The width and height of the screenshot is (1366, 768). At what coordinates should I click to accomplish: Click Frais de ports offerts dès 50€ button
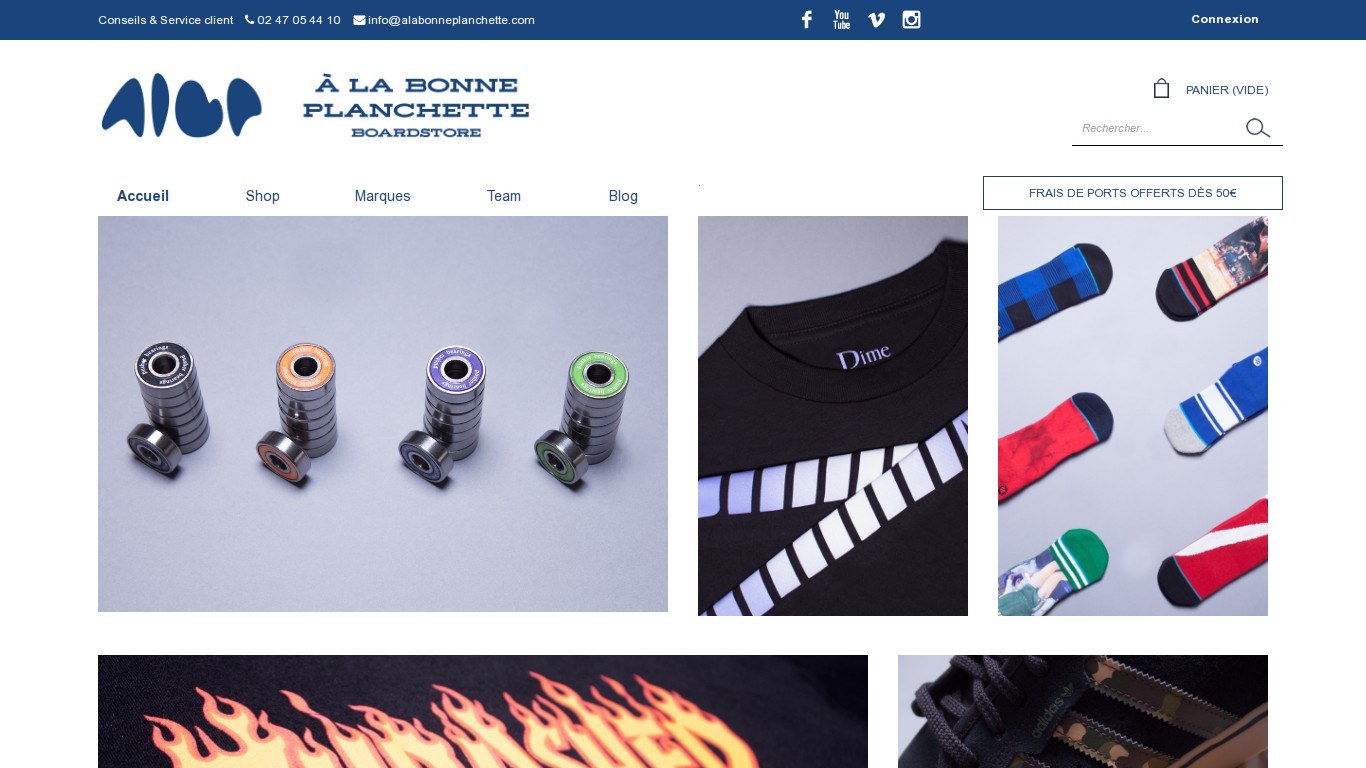1133,193
